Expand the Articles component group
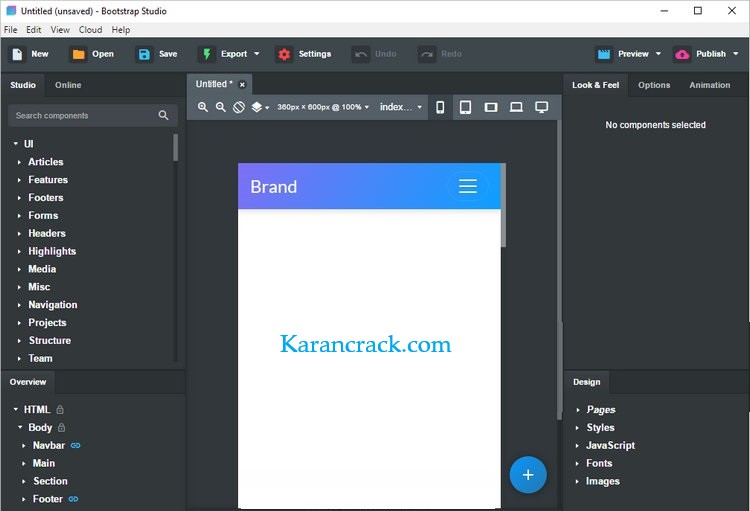The width and height of the screenshot is (750, 511). (x=19, y=162)
